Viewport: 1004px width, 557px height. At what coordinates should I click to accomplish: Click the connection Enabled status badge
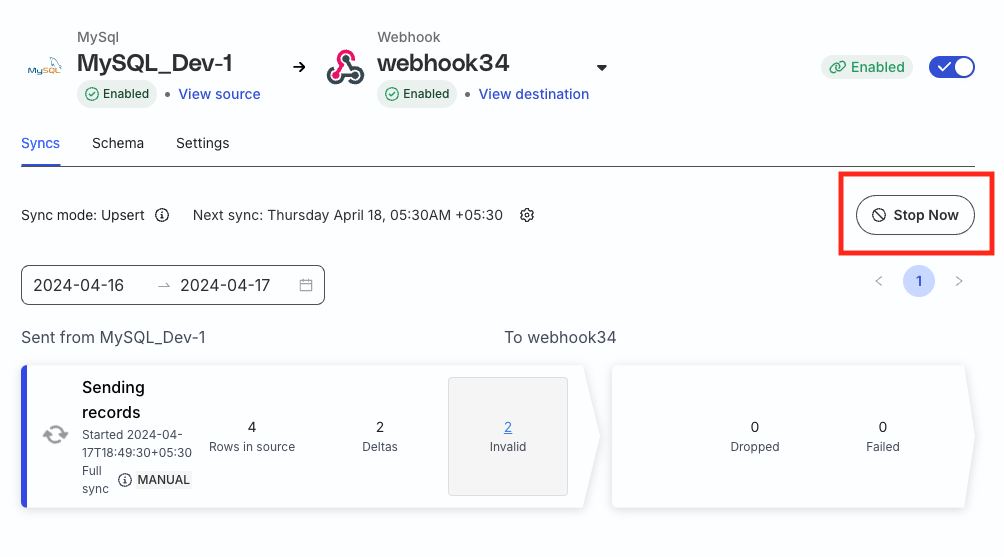click(x=866, y=67)
